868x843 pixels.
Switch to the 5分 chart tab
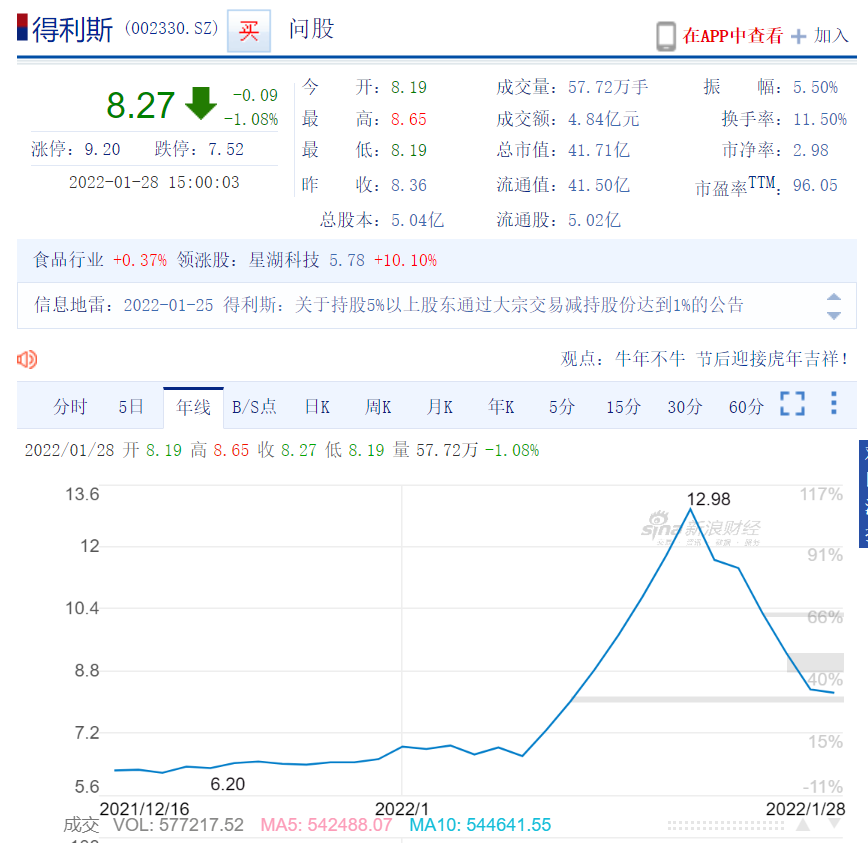click(562, 407)
